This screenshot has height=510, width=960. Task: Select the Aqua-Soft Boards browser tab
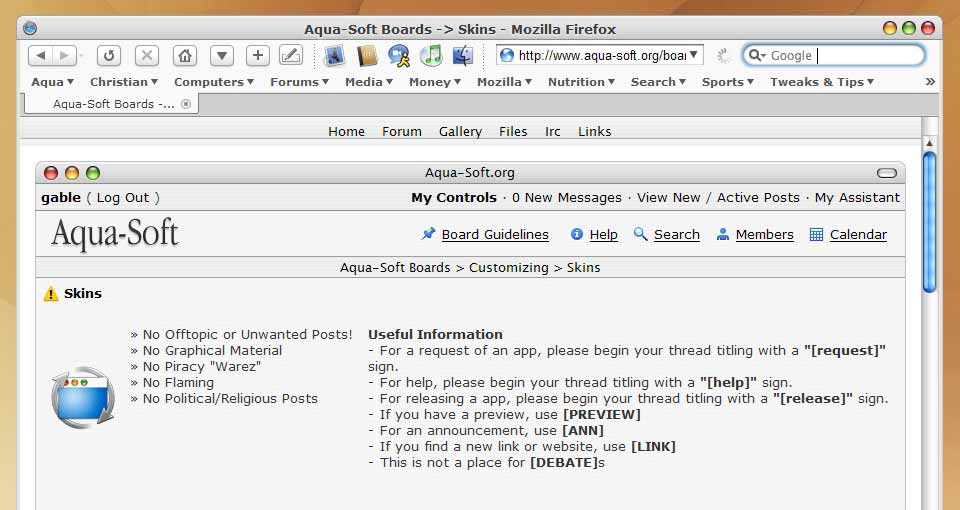[x=111, y=104]
